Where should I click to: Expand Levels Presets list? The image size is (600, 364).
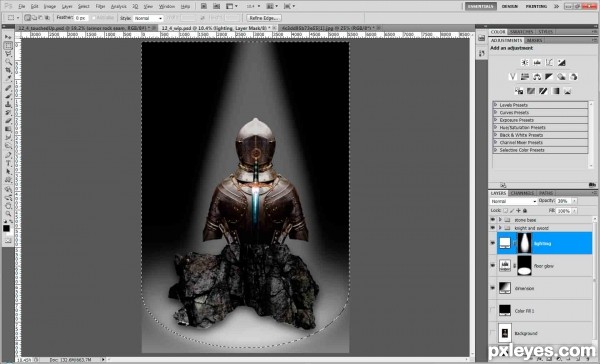tap(496, 104)
